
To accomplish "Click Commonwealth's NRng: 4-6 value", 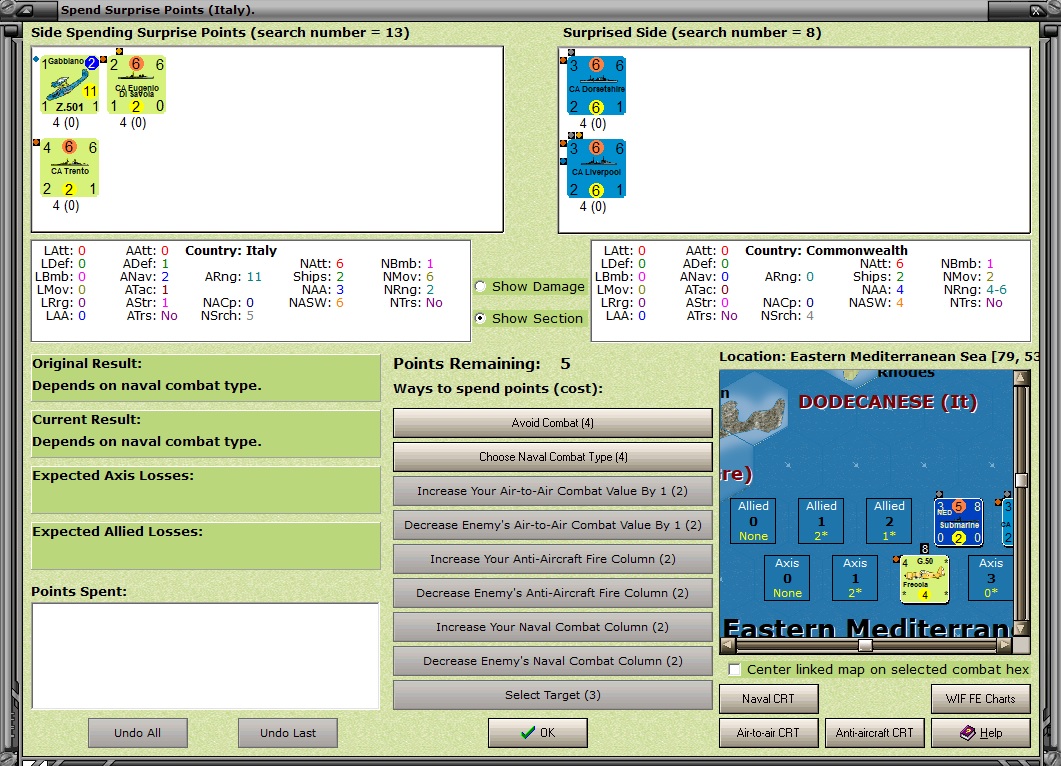I will point(995,290).
